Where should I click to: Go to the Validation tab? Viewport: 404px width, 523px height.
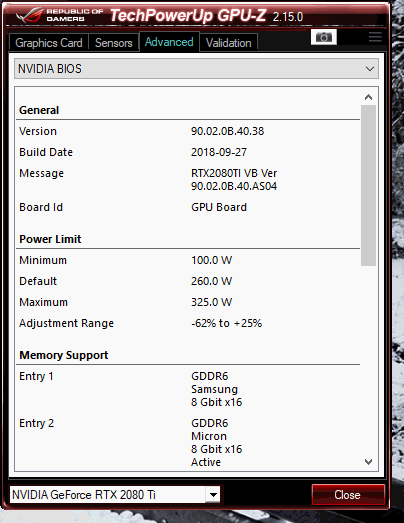[x=229, y=43]
